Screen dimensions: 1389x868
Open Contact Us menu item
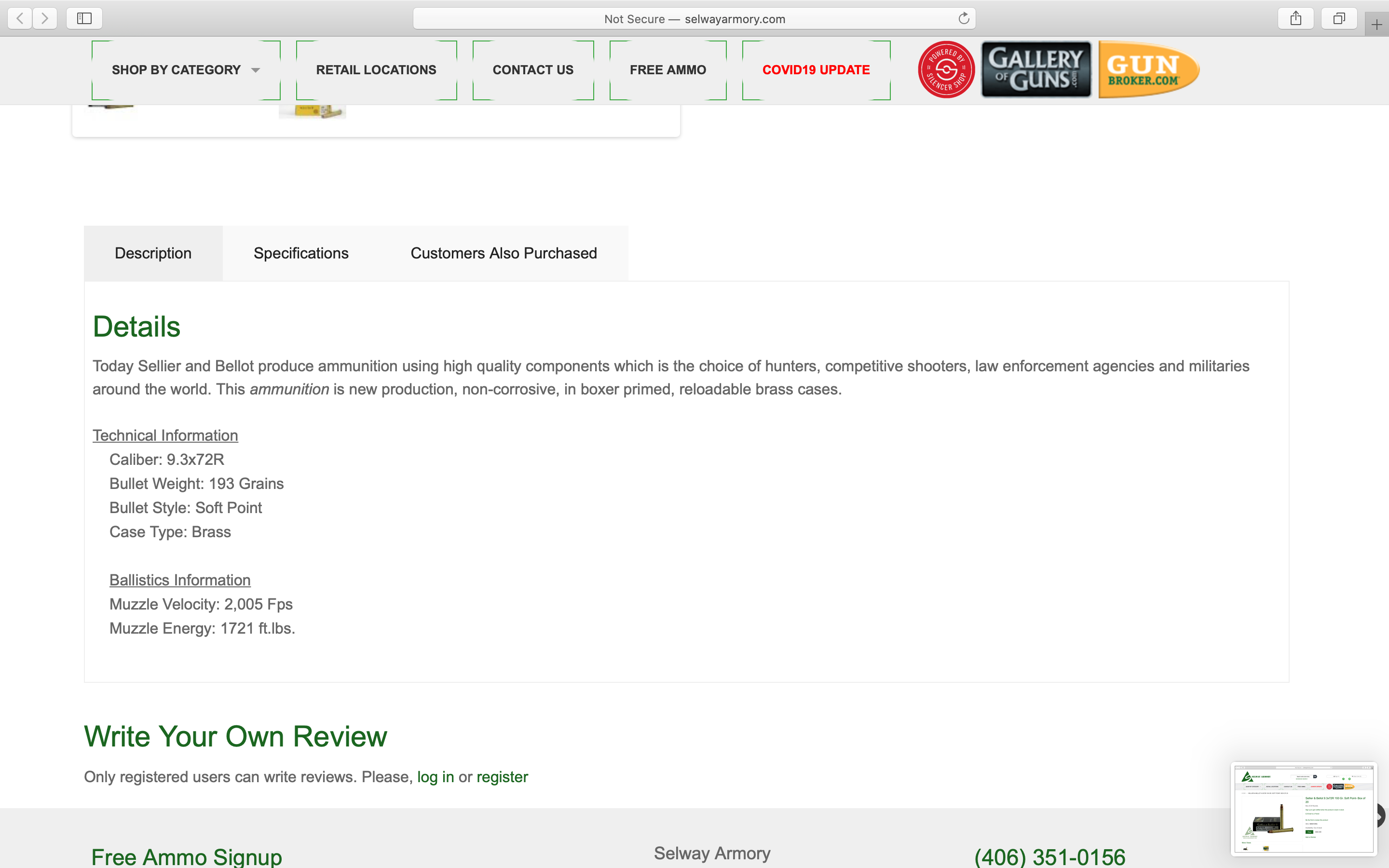pos(532,70)
